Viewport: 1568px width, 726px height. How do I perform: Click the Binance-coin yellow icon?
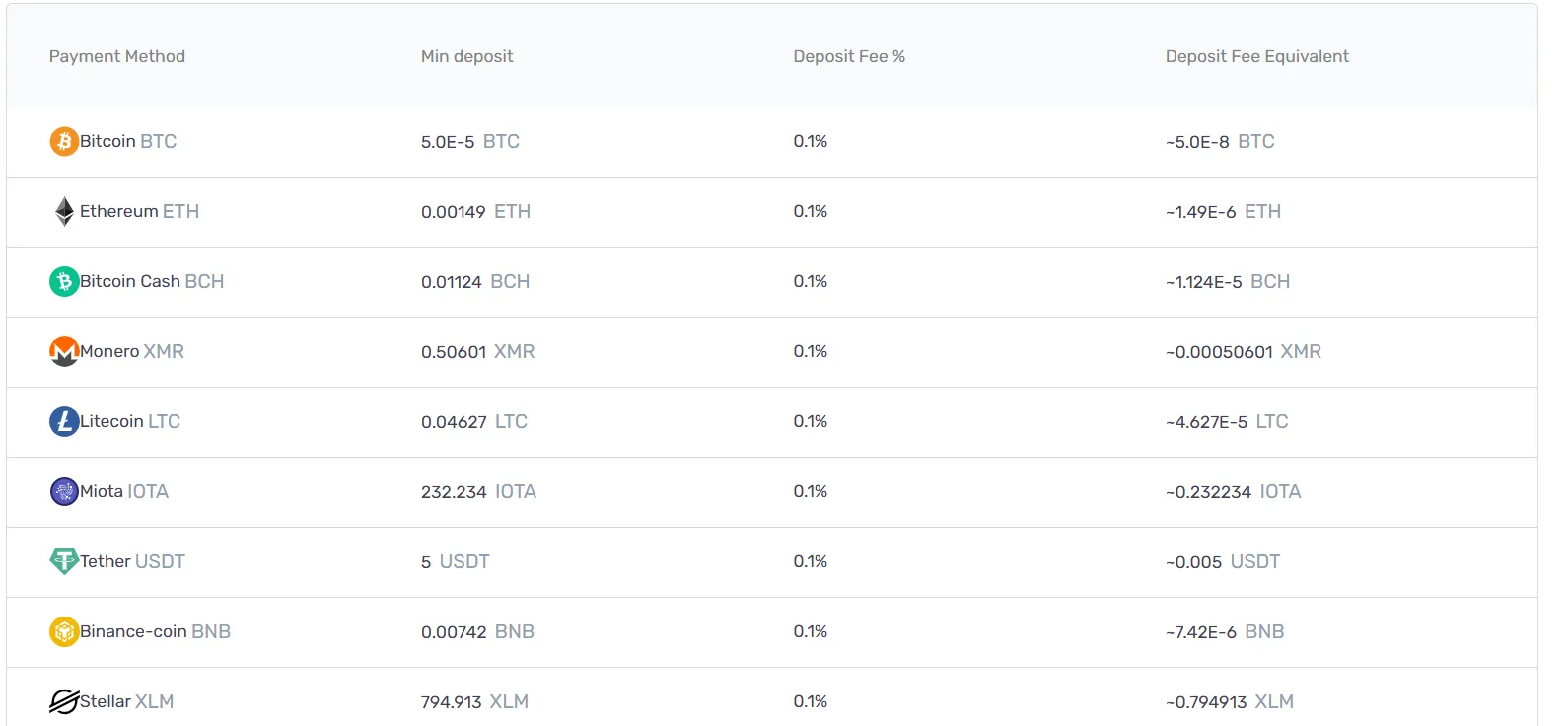pyautogui.click(x=64, y=631)
